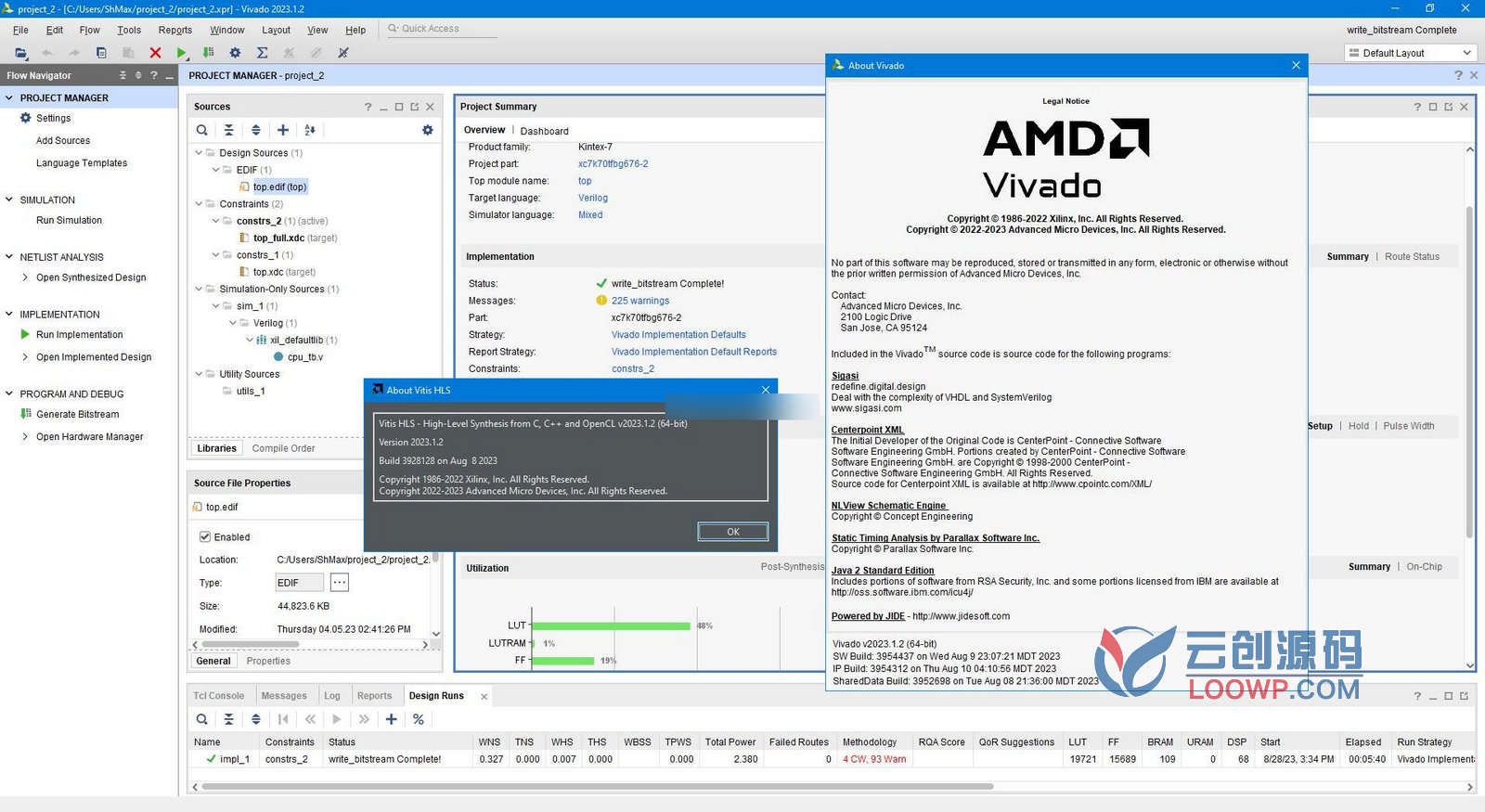Search in the Sources panel
Screen dimensions: 1485x812
[x=201, y=130]
